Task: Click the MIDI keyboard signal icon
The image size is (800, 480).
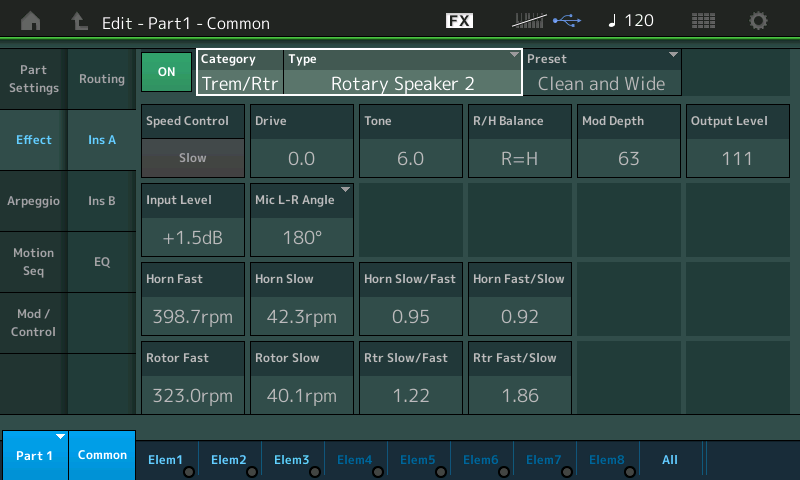Action: [529, 21]
